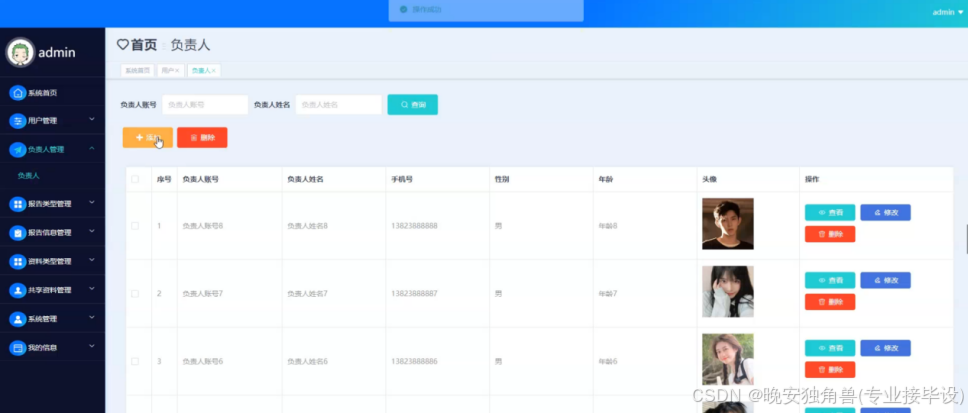Click the 用户管理 sliders icon
Screen dimensions: 968x413
click(x=18, y=120)
